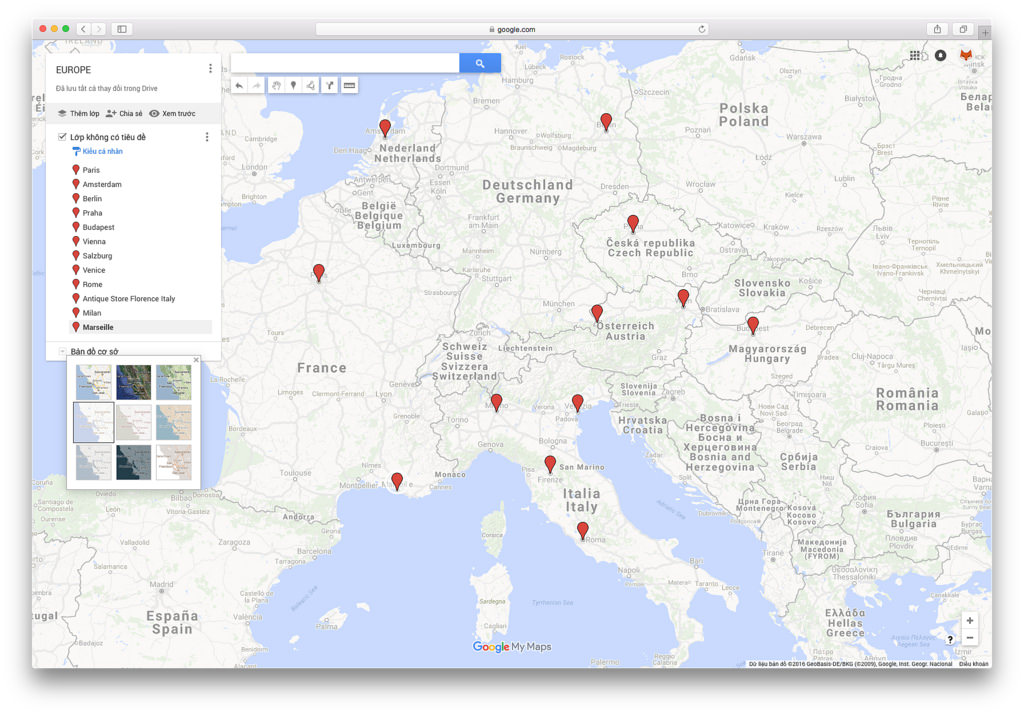Select Antique Store Florence Italy entry
This screenshot has height=714, width=1024.
(x=129, y=299)
